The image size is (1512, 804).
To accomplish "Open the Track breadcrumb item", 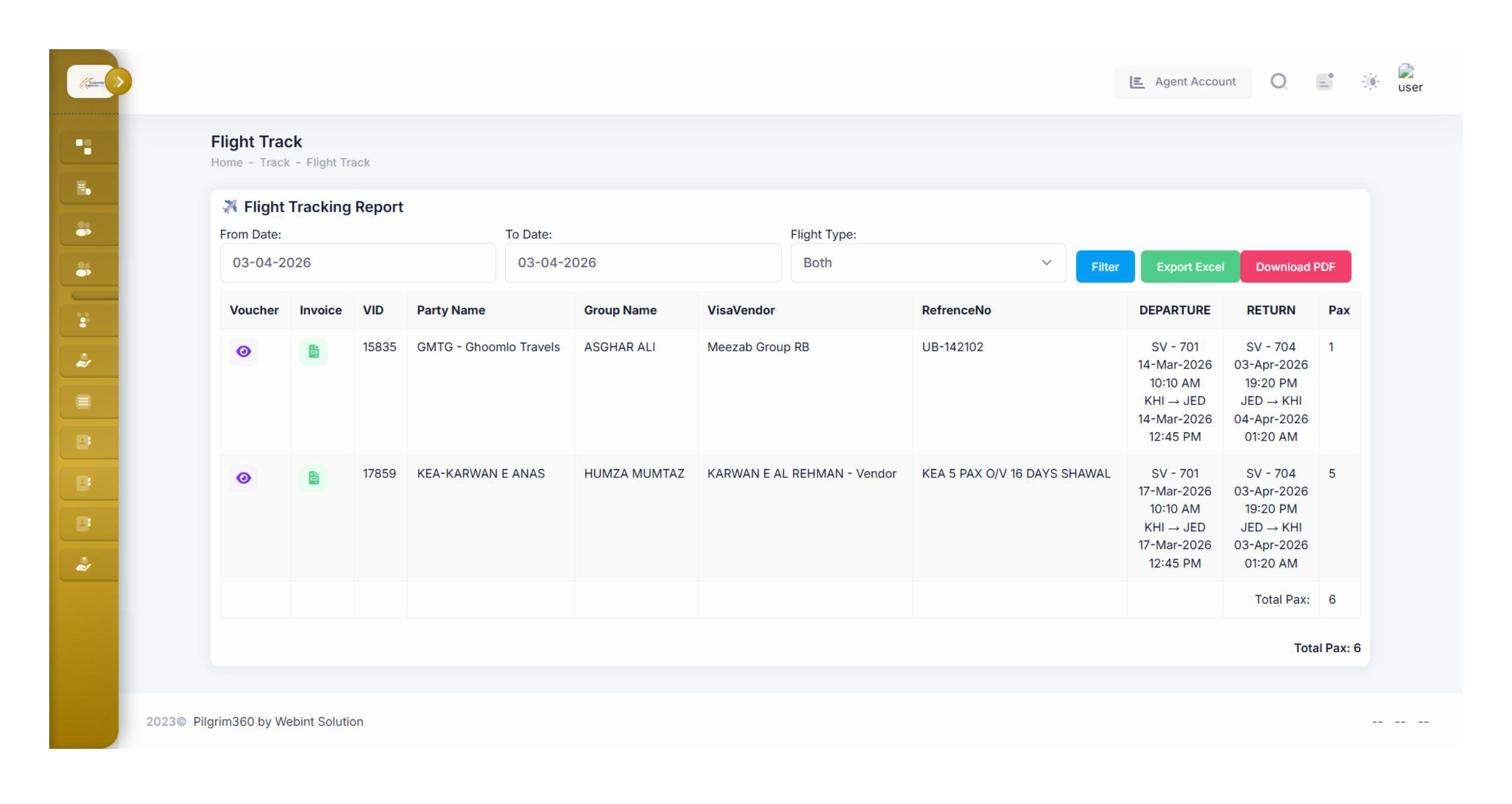I will click(x=275, y=162).
